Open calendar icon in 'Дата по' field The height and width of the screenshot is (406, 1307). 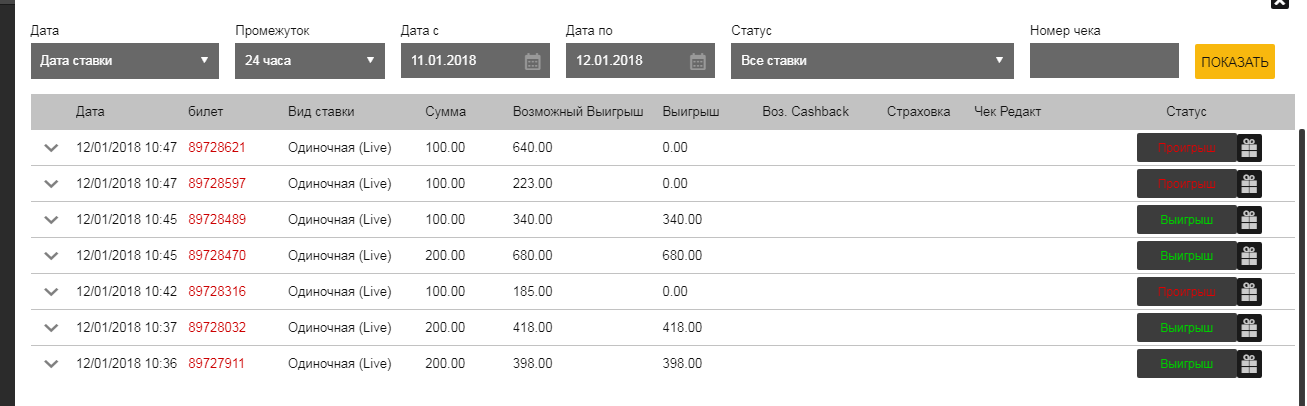698,61
